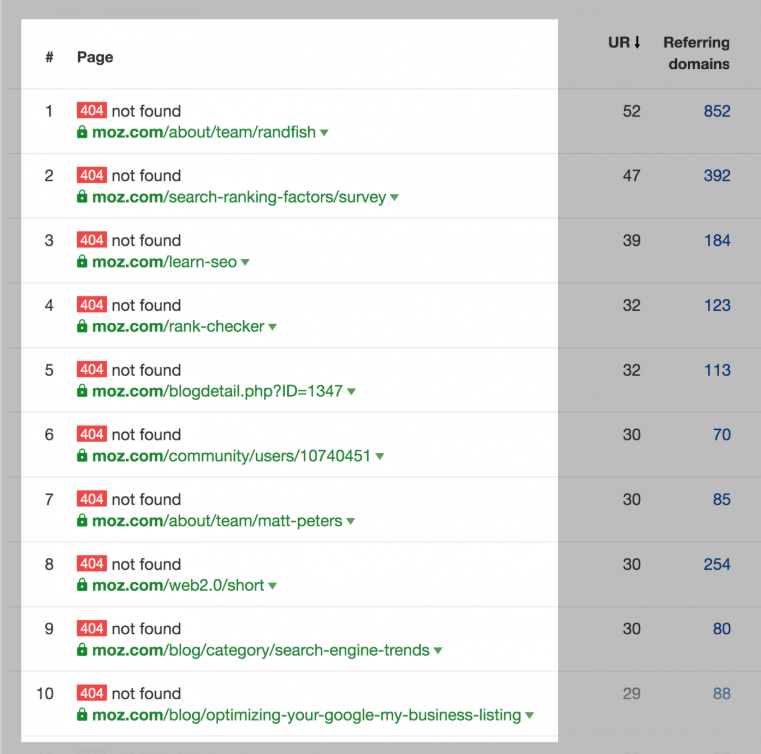Expand dropdown arrow next to moz.com/about/team/randfish

[x=324, y=133]
